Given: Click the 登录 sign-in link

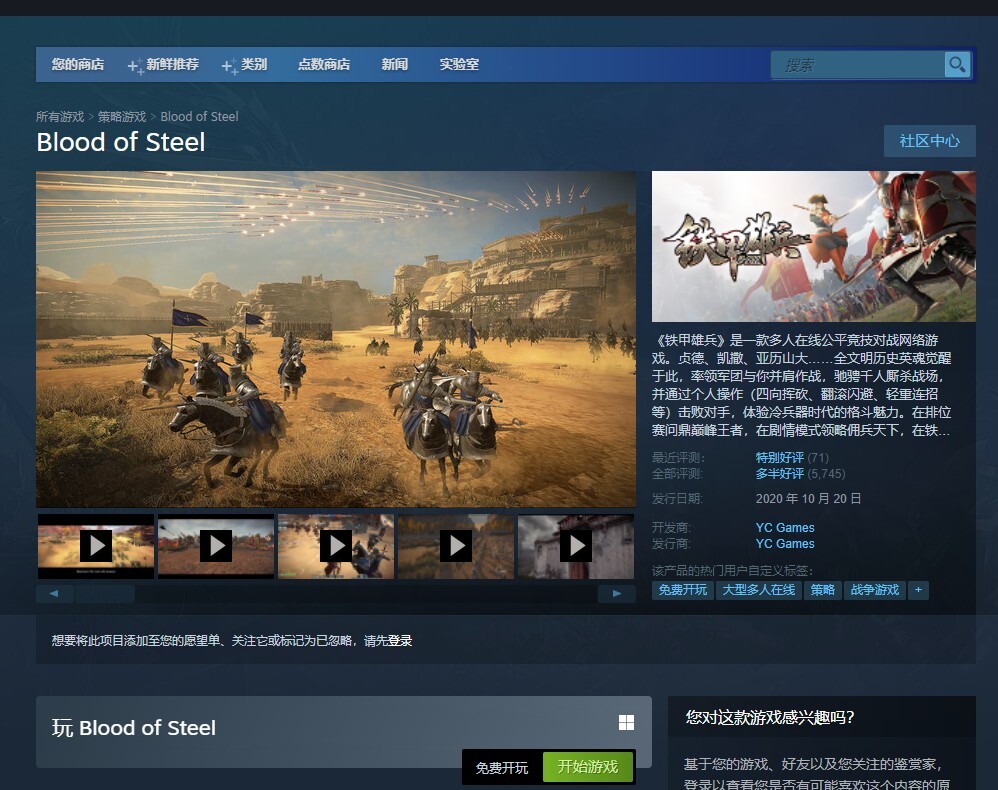Looking at the screenshot, I should coord(400,641).
